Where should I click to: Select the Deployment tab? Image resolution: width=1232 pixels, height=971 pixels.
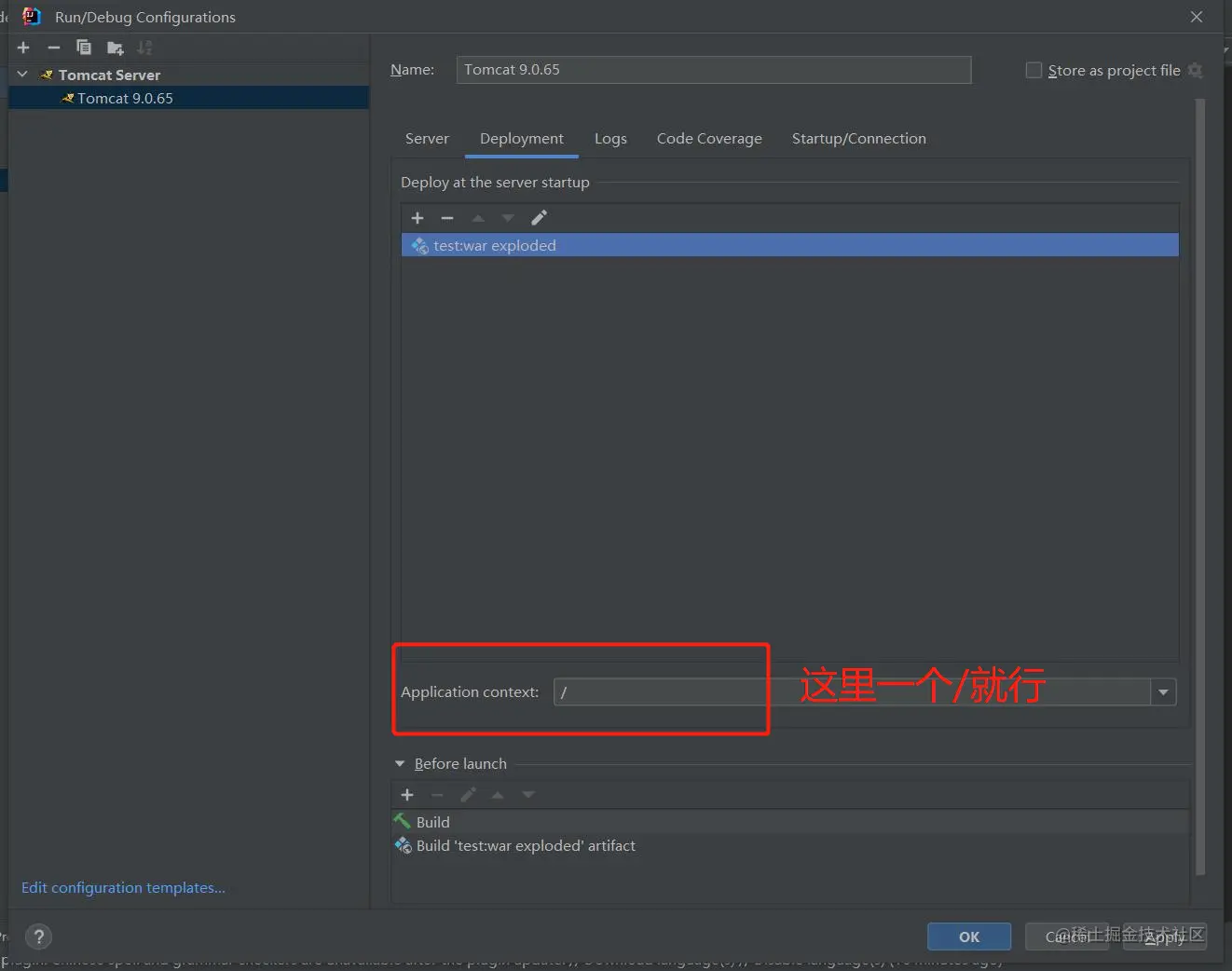click(522, 139)
